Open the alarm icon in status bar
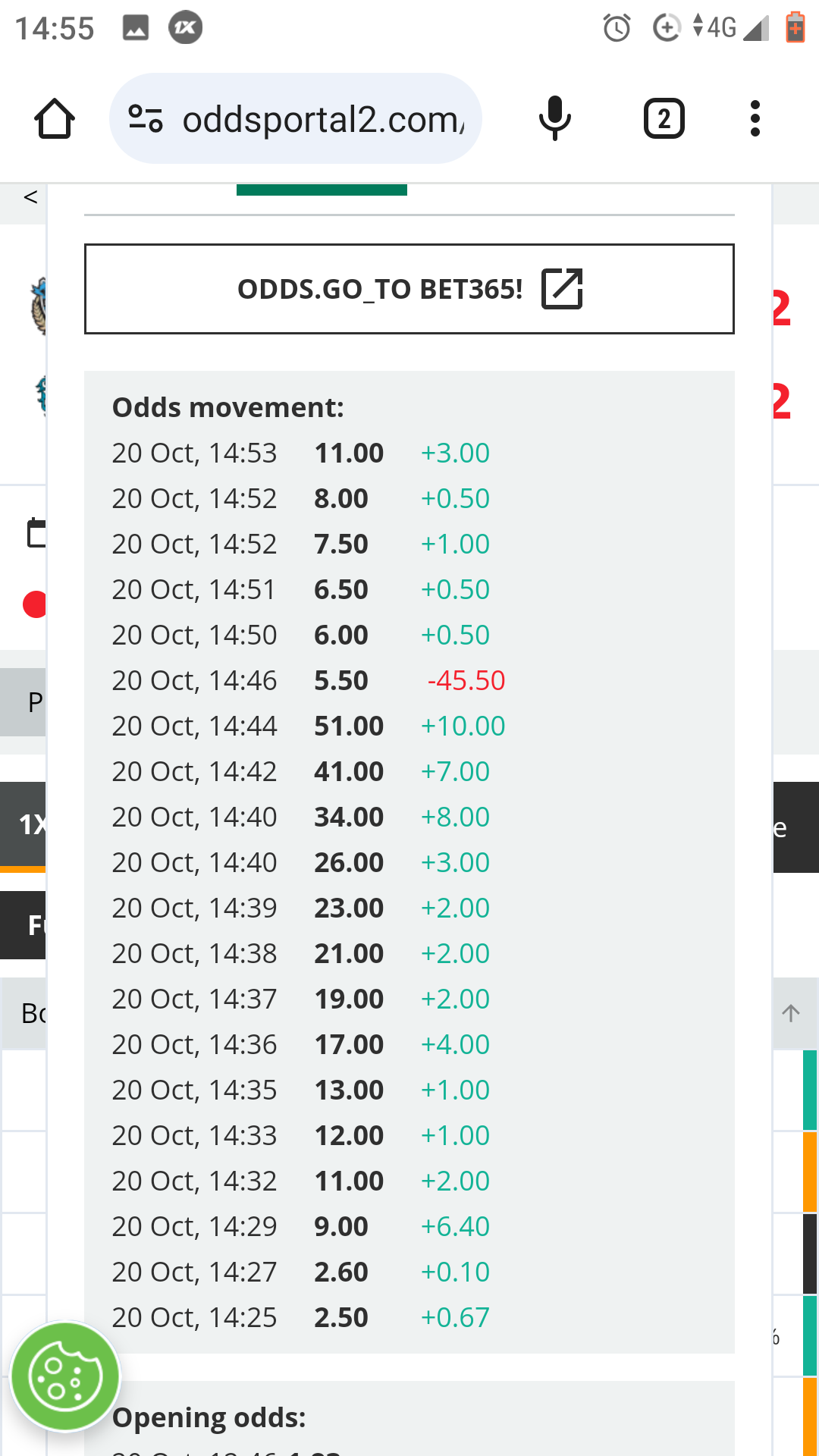The width and height of the screenshot is (819, 1456). pyautogui.click(x=617, y=29)
